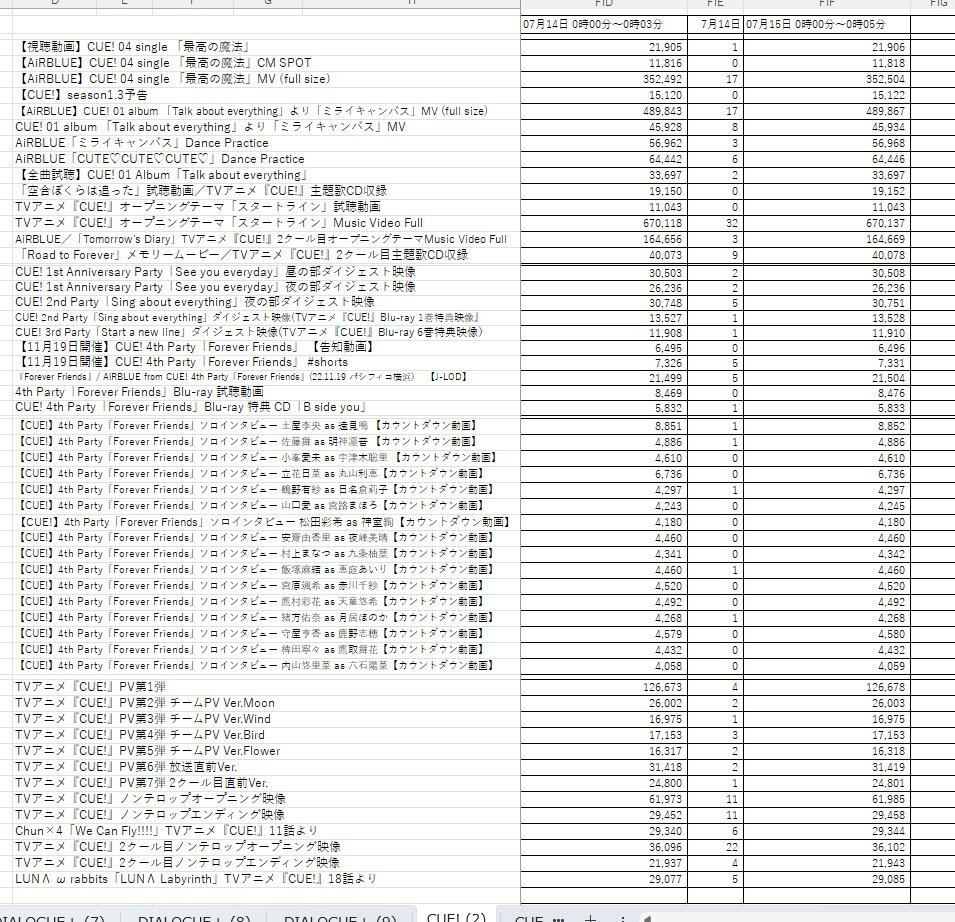Click the value 670,118 in the 07月14日 column
This screenshot has width=955, height=922.
pos(604,223)
